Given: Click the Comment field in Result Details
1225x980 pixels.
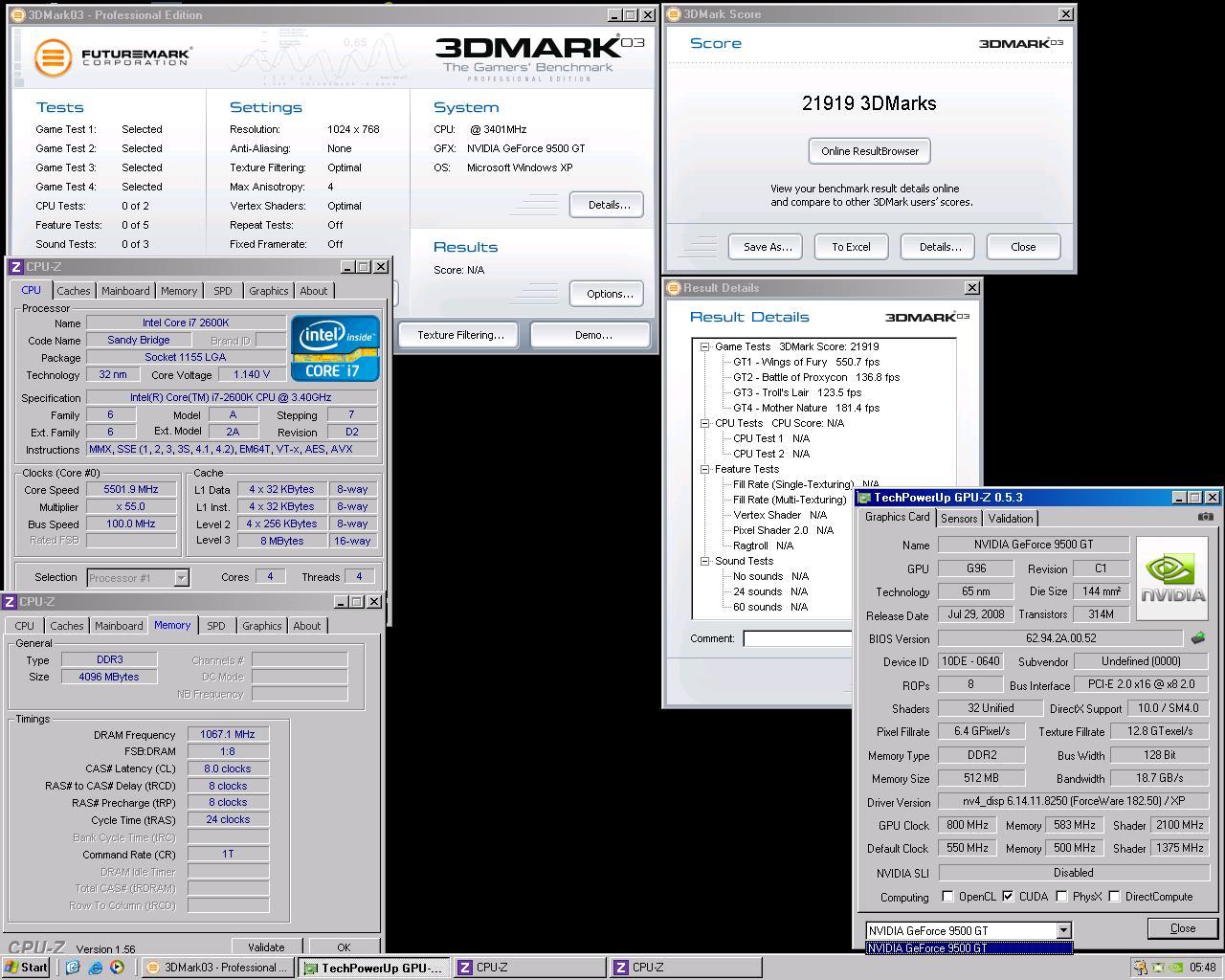Looking at the screenshot, I should point(797,638).
